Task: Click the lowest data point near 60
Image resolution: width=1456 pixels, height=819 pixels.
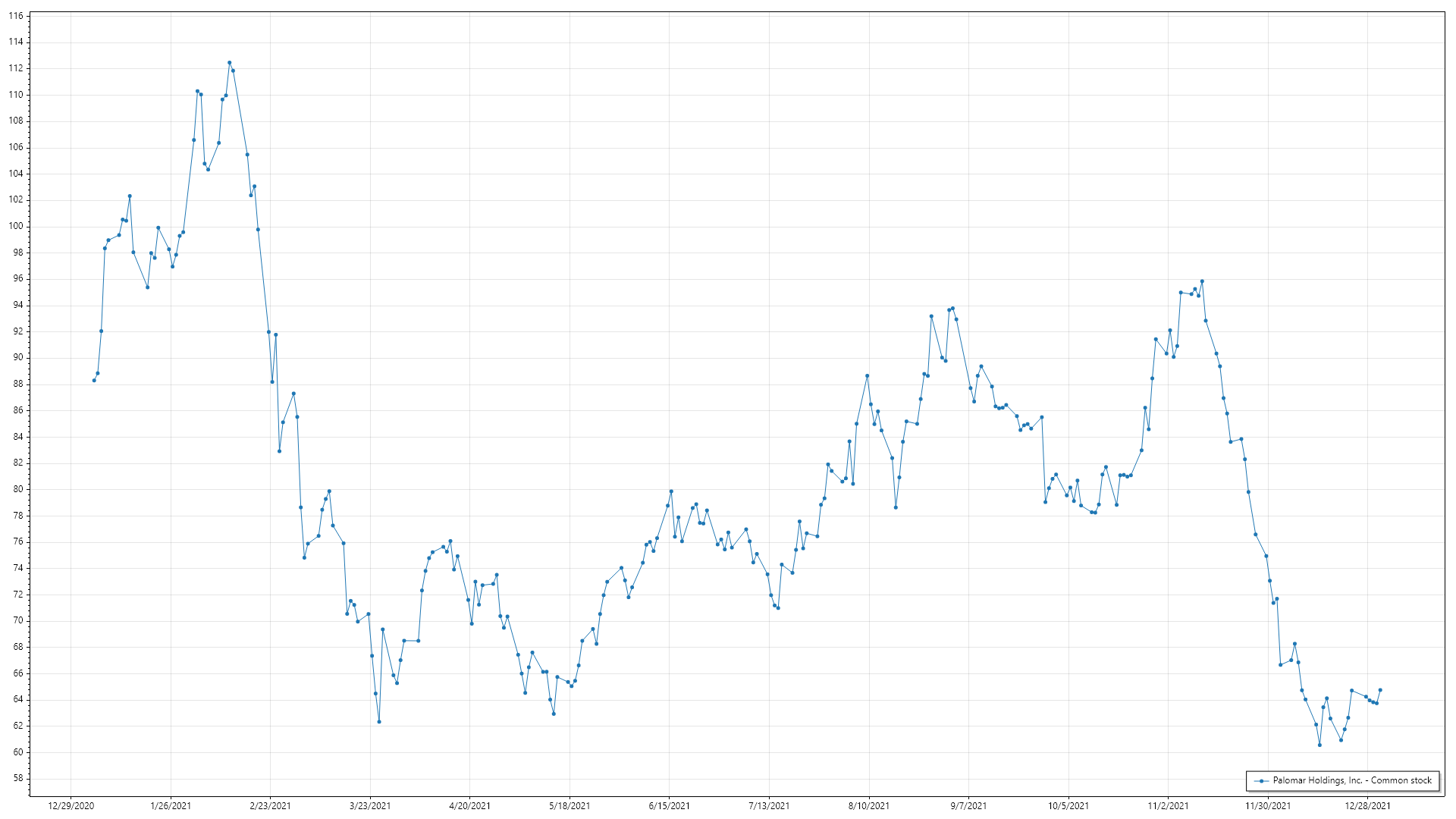Action: 1319,745
